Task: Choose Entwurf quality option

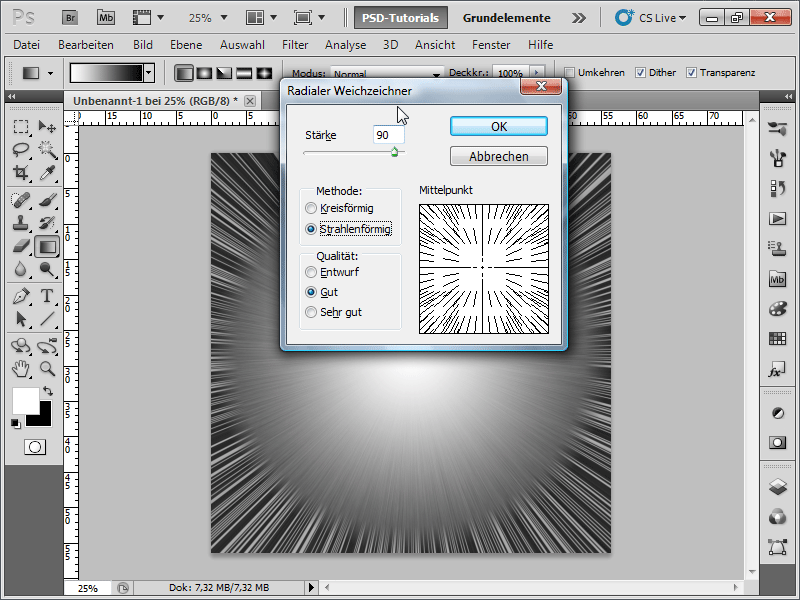Action: (x=311, y=272)
